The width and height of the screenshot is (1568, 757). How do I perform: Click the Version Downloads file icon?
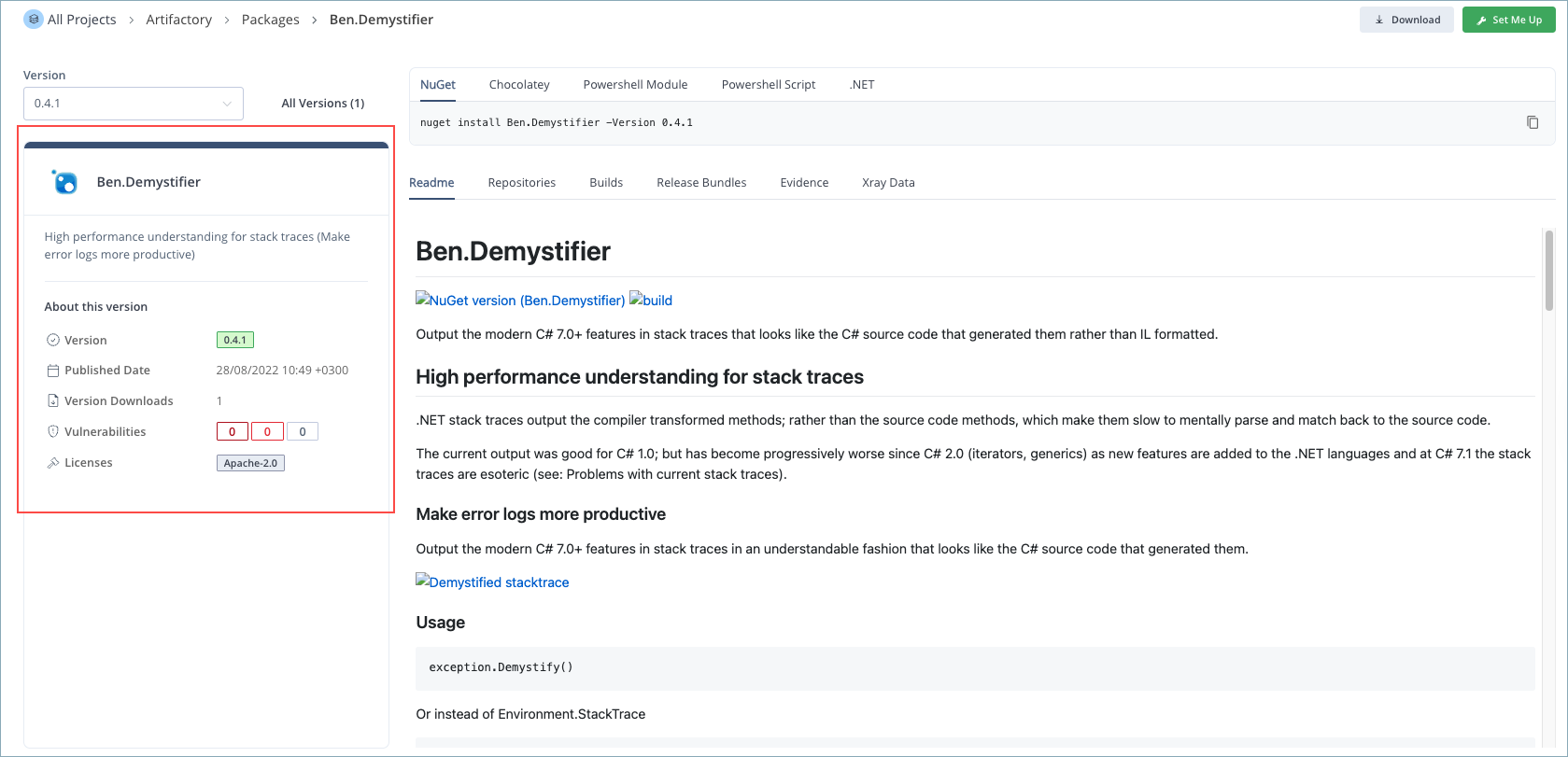[x=53, y=400]
